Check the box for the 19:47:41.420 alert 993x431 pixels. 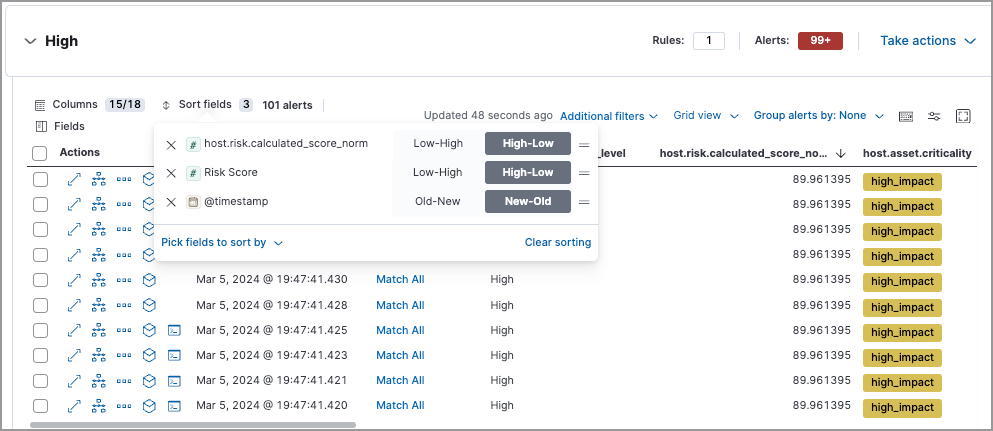point(40,405)
